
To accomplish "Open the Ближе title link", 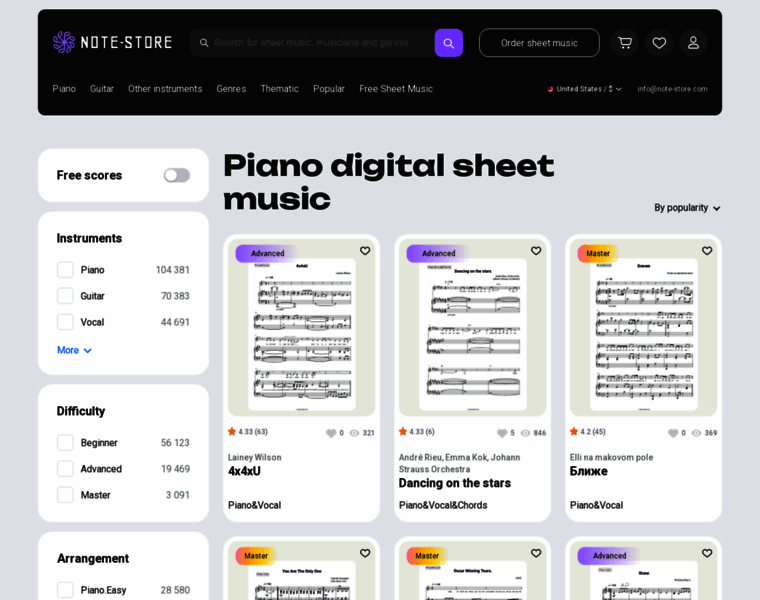I will coord(588,471).
